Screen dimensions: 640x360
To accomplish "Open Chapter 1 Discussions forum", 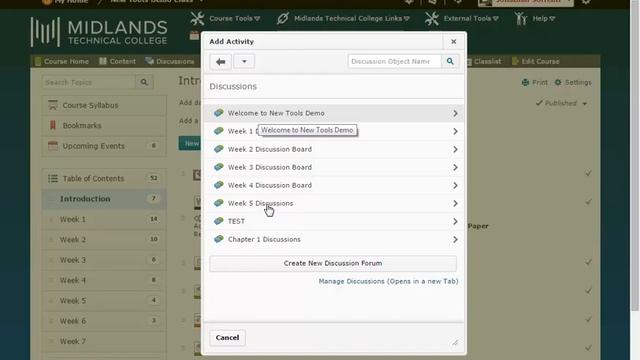I will (x=333, y=239).
